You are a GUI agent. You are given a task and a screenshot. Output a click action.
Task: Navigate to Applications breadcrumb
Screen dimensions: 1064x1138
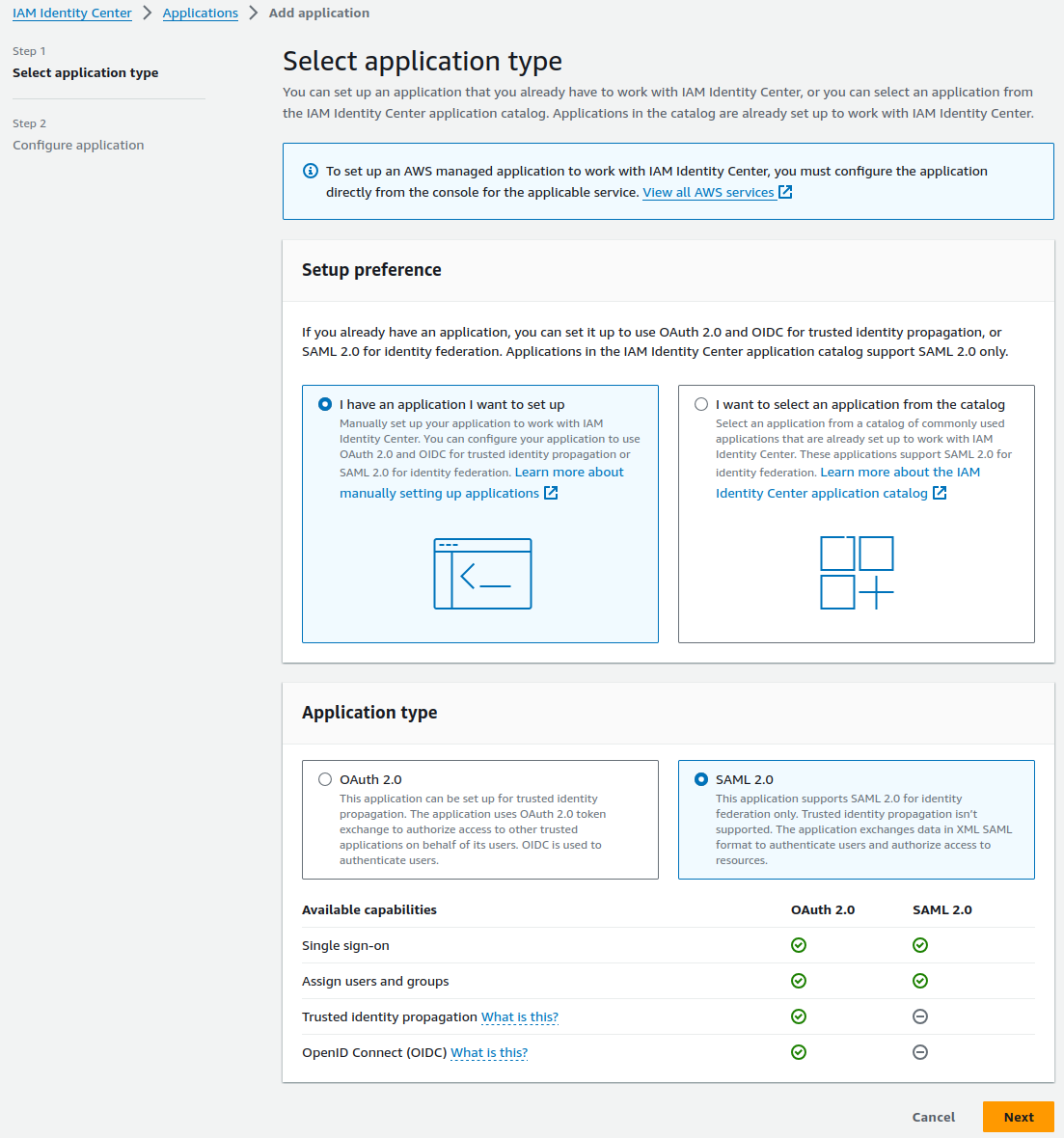point(200,14)
